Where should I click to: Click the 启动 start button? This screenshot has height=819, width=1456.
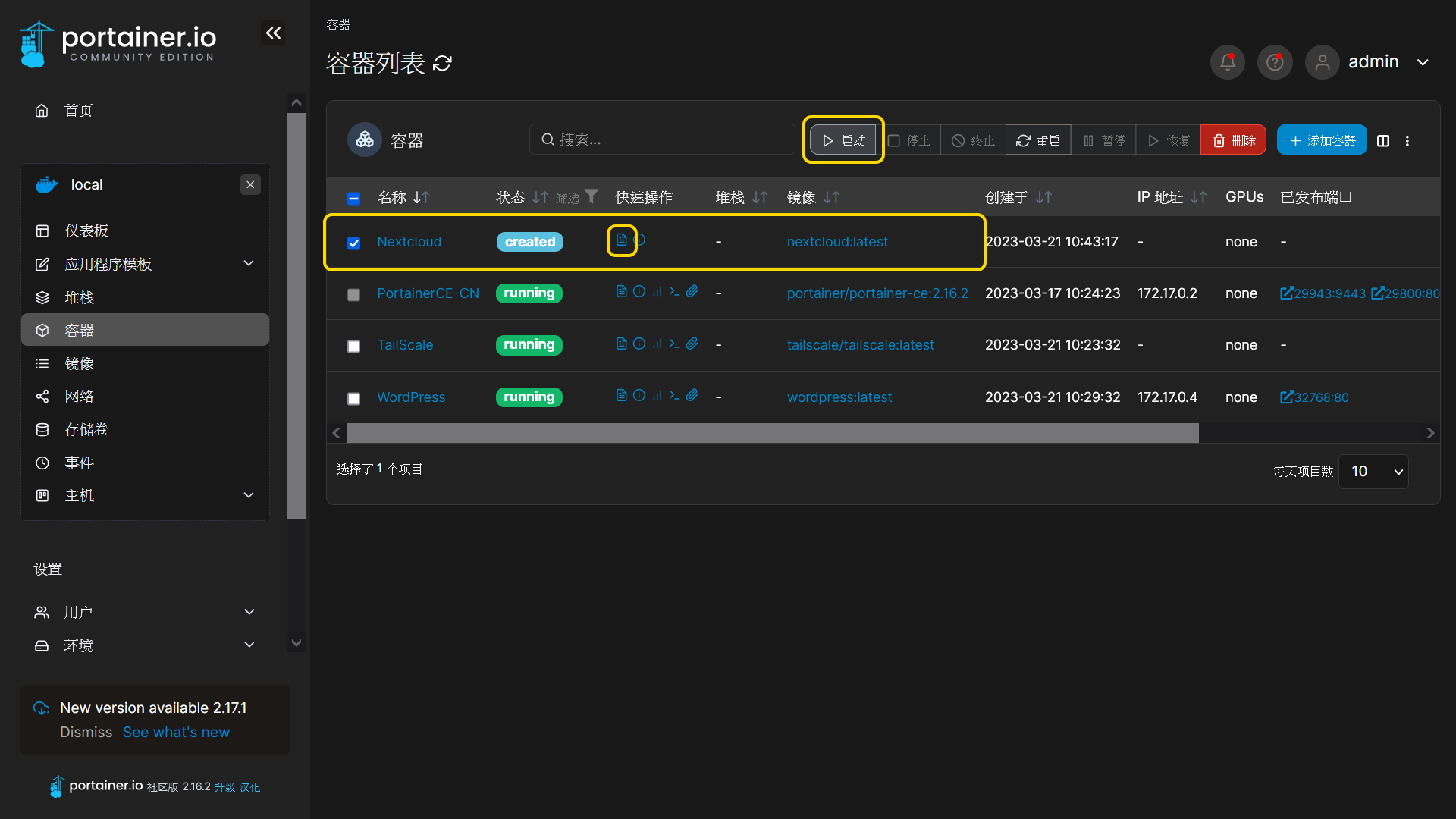pyautogui.click(x=843, y=140)
